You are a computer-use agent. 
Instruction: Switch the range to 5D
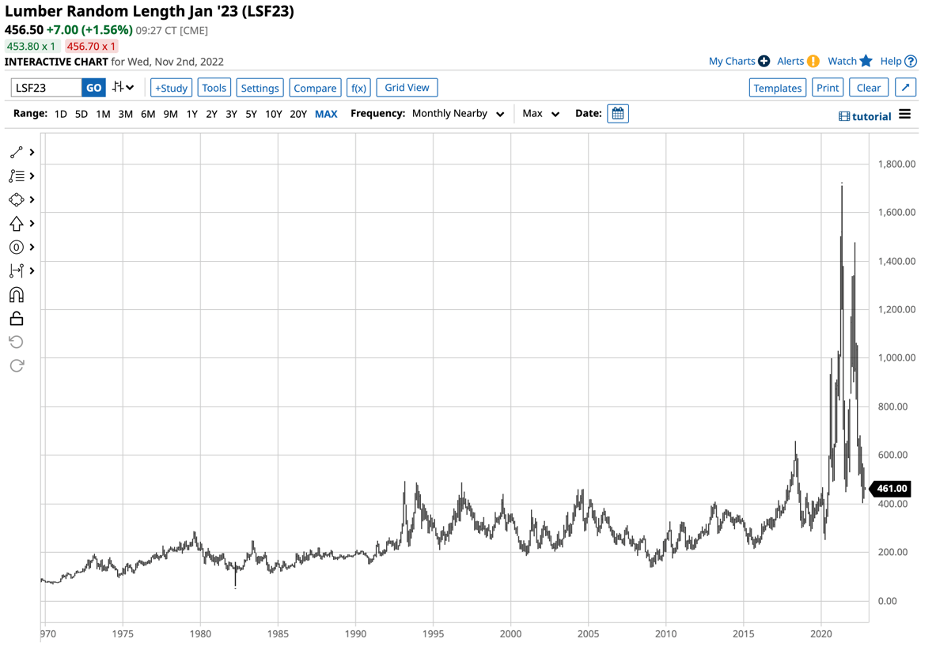(x=81, y=114)
